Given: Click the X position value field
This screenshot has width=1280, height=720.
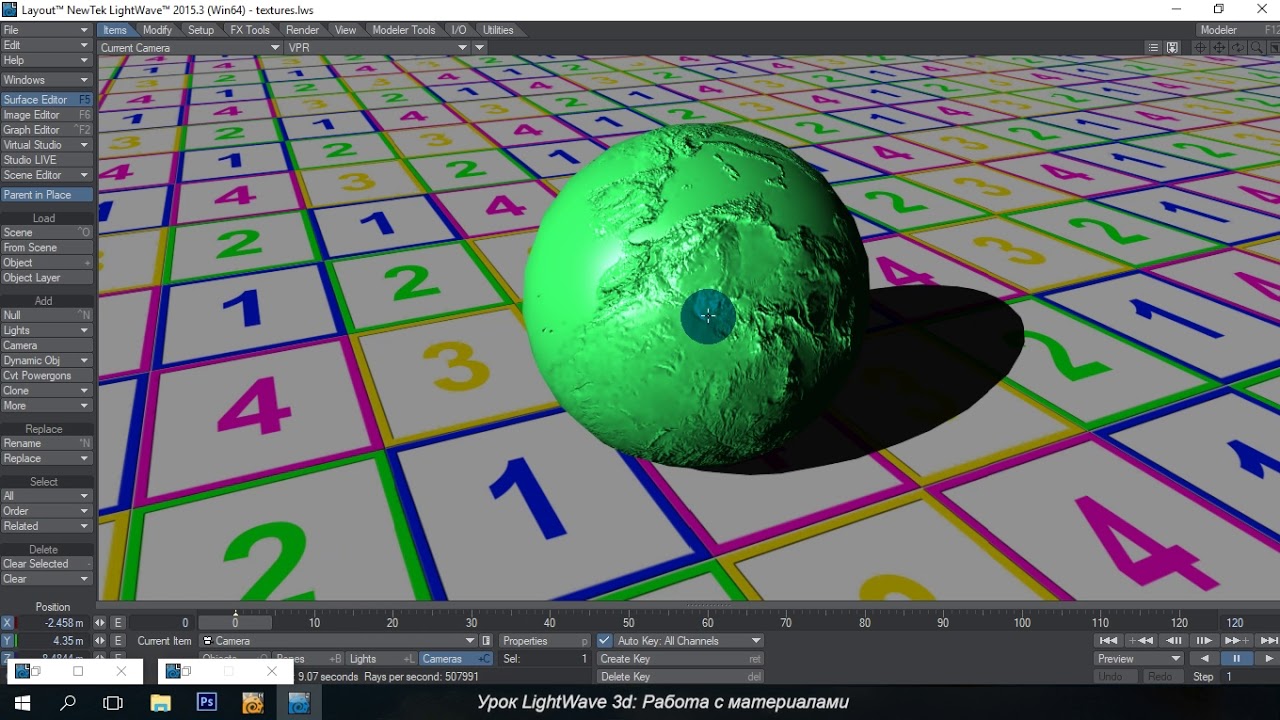Looking at the screenshot, I should click(x=54, y=623).
